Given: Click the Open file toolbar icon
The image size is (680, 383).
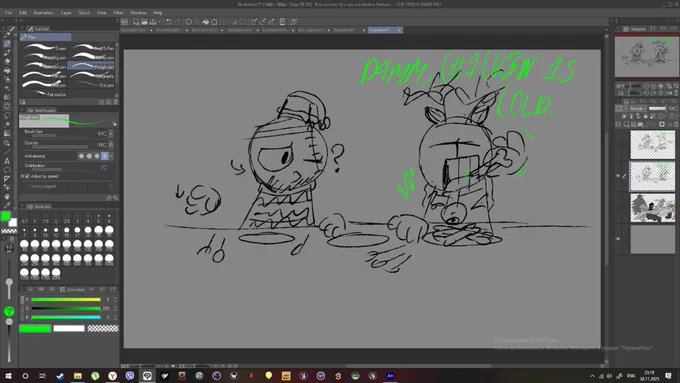Looking at the screenshot, I should coord(144,22).
